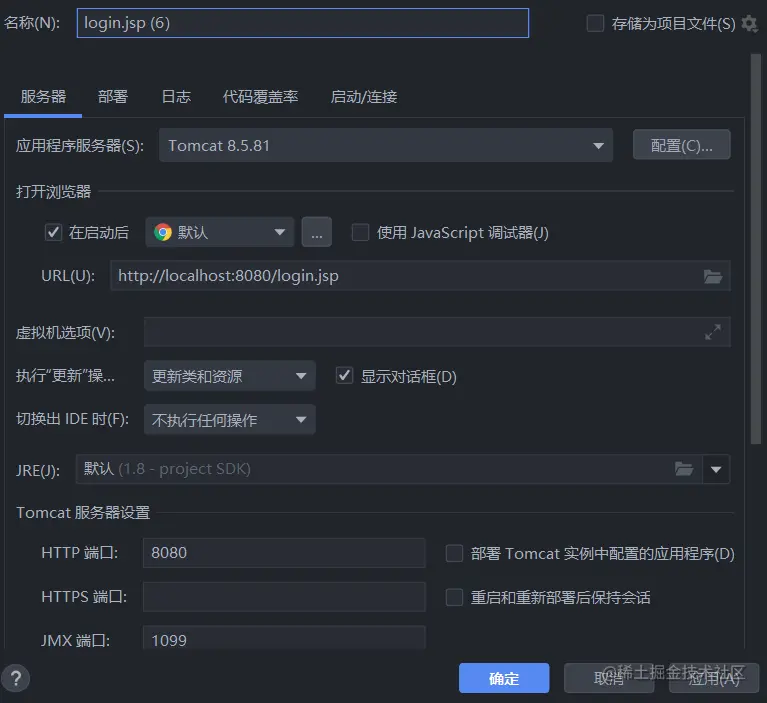Toggle the 显示对话框 checkbox
The height and width of the screenshot is (703, 767).
point(344,376)
